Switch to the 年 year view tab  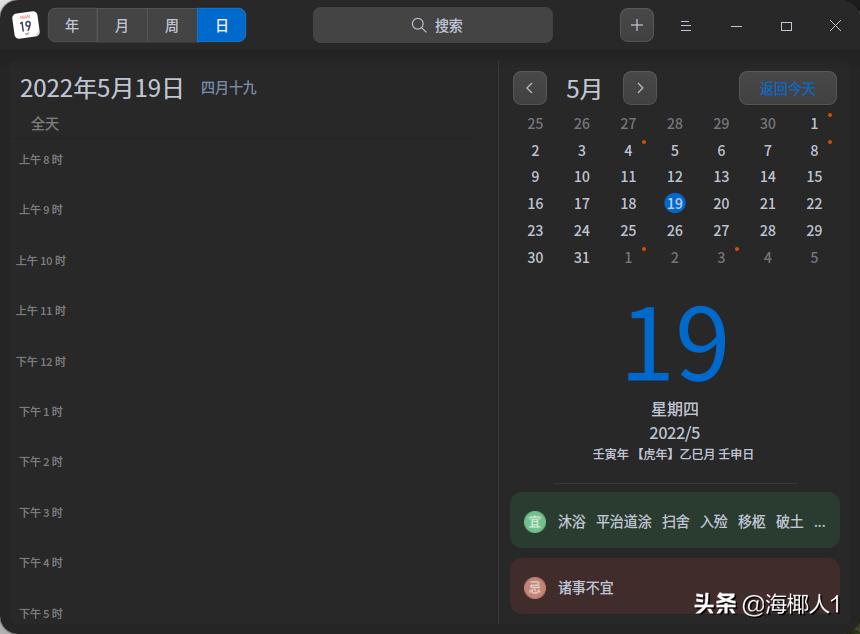pos(71,25)
